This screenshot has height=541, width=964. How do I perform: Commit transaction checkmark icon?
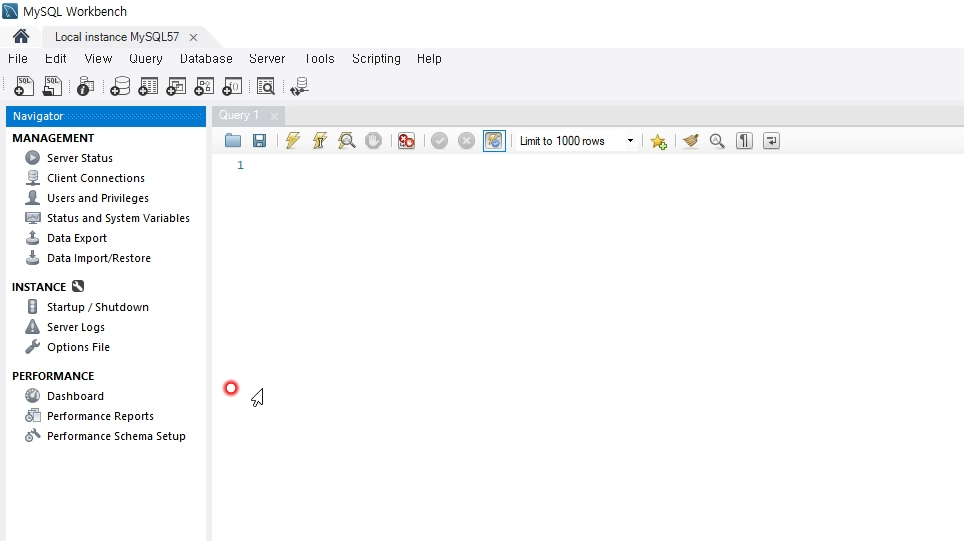pos(440,141)
